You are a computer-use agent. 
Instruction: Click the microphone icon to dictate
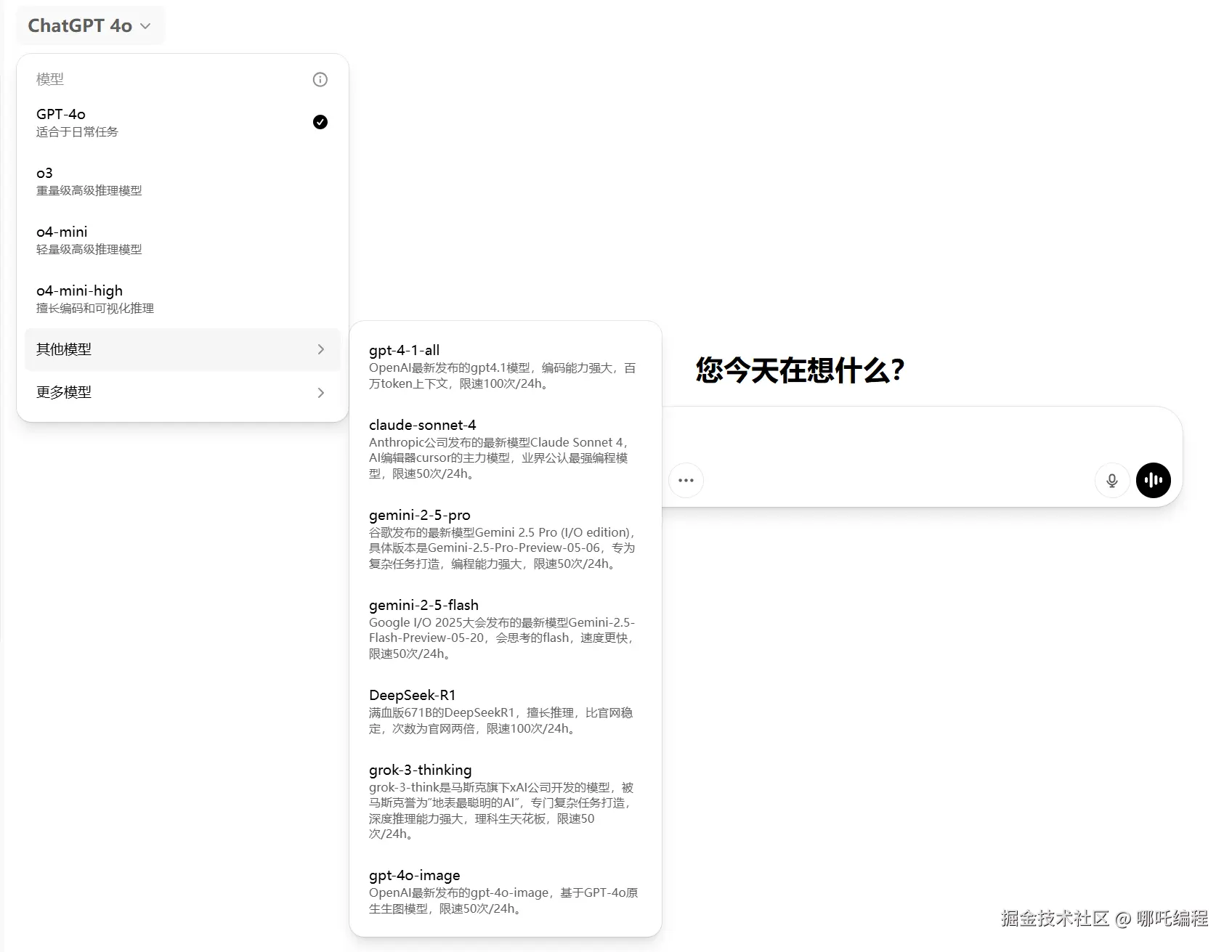coord(1111,480)
